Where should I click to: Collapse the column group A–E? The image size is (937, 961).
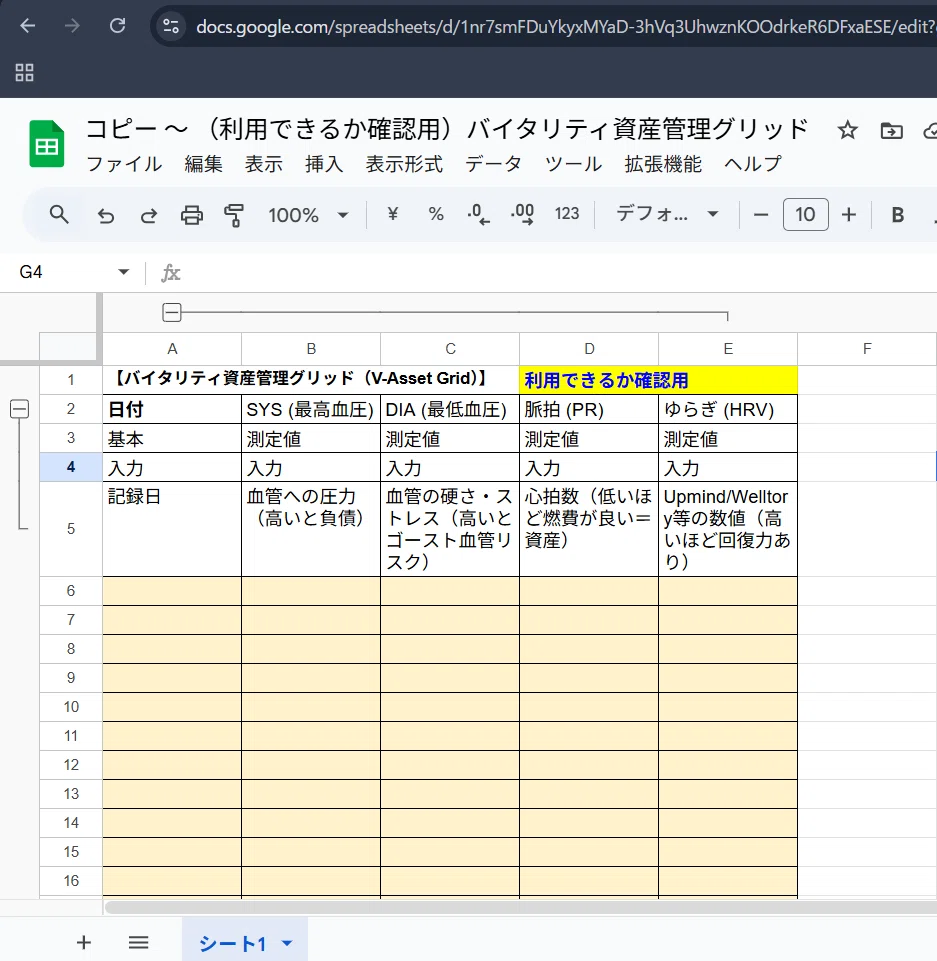click(172, 313)
